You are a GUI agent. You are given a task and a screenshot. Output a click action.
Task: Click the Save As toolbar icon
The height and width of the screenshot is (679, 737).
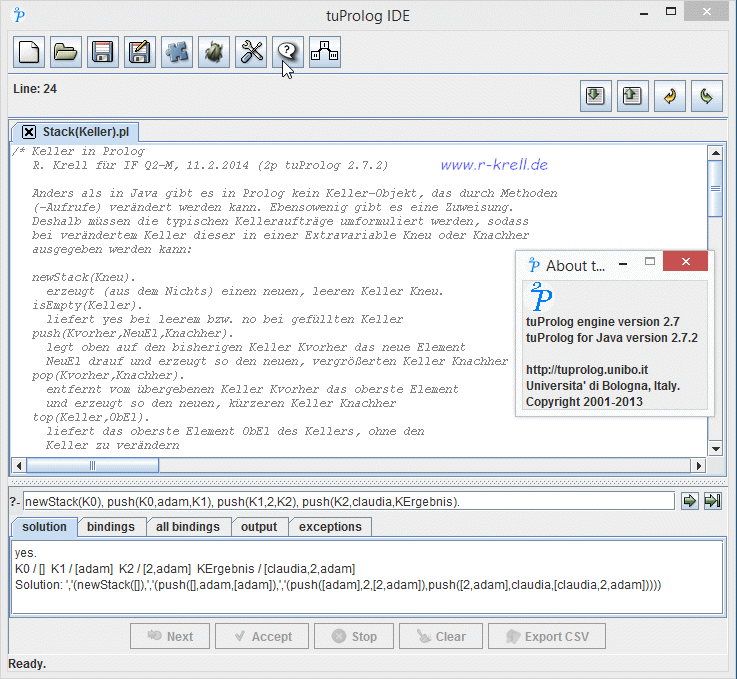tap(139, 51)
